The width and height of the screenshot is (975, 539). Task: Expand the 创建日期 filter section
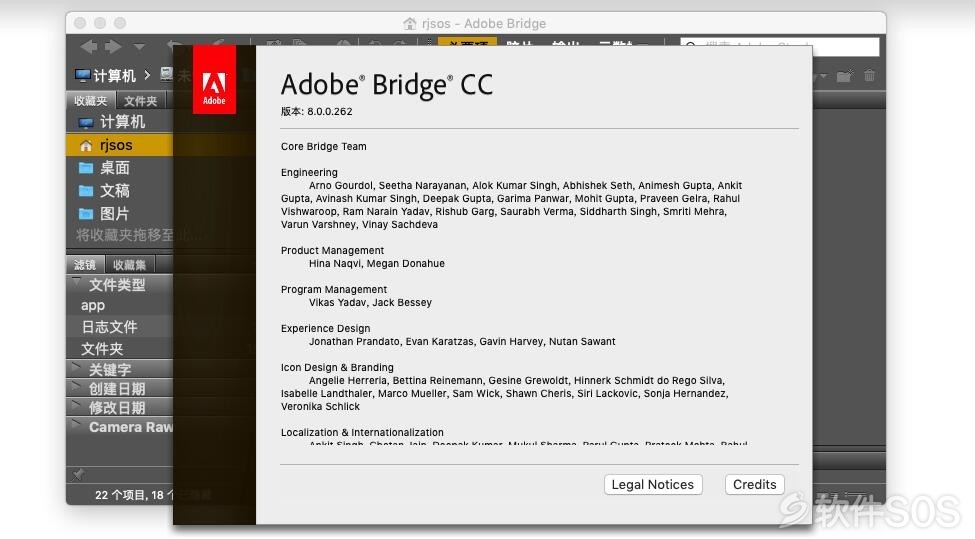tap(77, 387)
